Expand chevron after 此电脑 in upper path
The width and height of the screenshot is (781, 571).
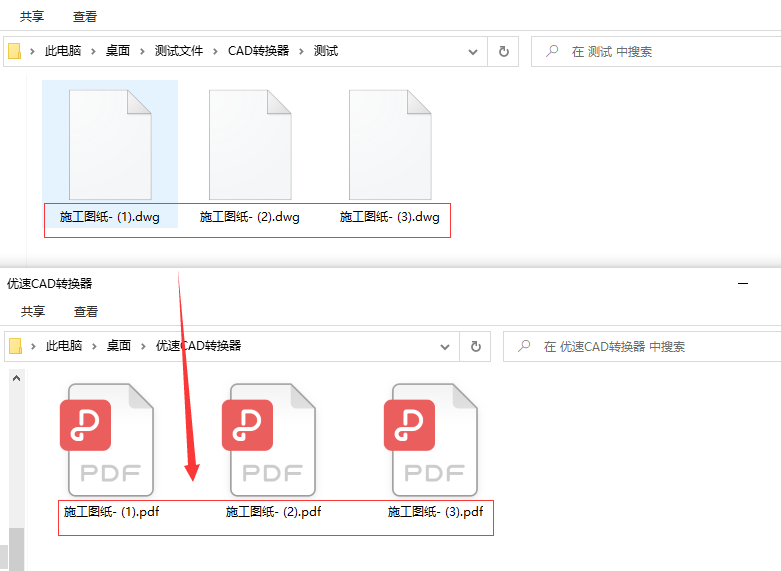pos(93,51)
